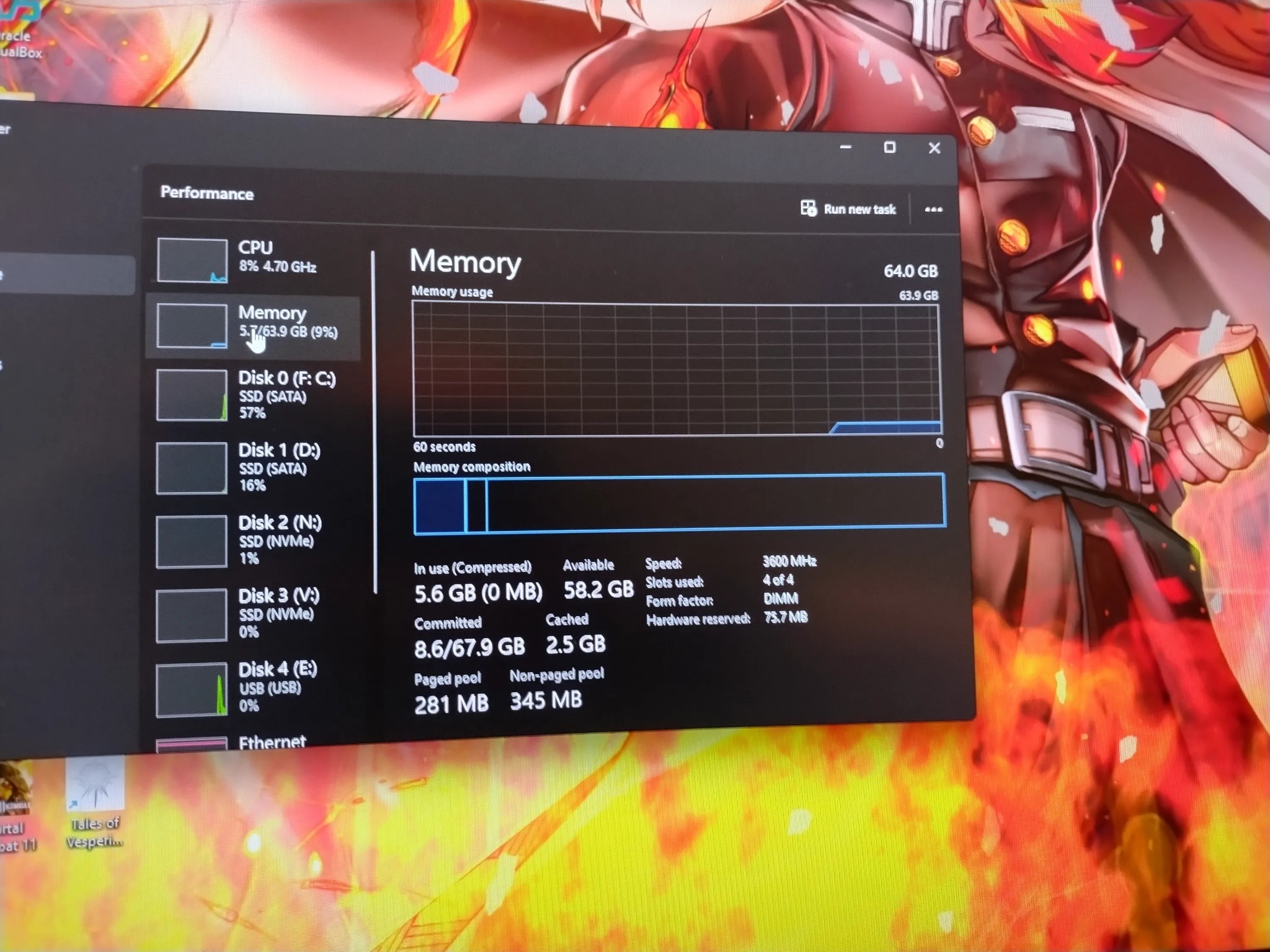
Task: Select the Memory usage graph area
Action: click(x=676, y=366)
